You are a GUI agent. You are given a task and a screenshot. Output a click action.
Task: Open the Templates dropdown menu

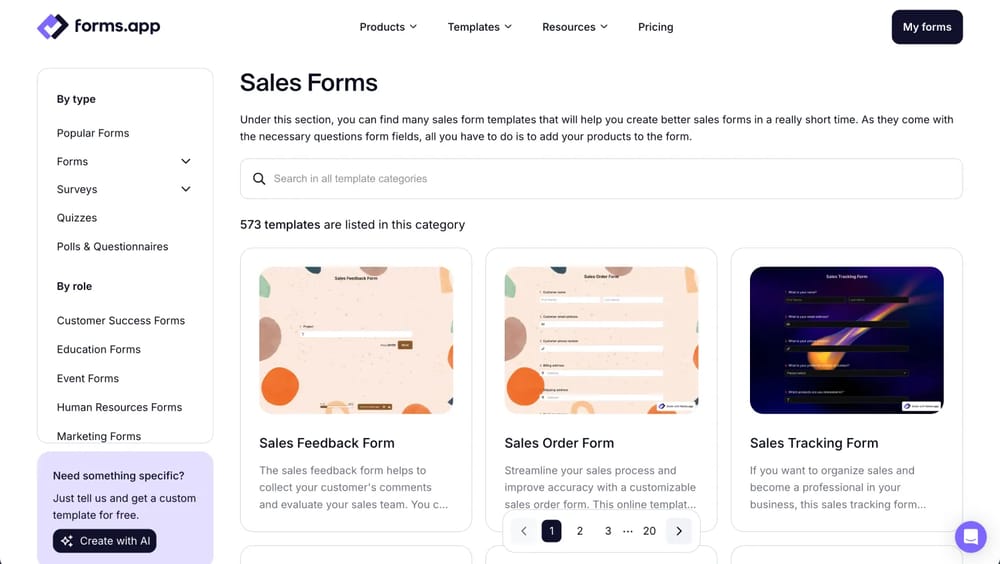479,27
